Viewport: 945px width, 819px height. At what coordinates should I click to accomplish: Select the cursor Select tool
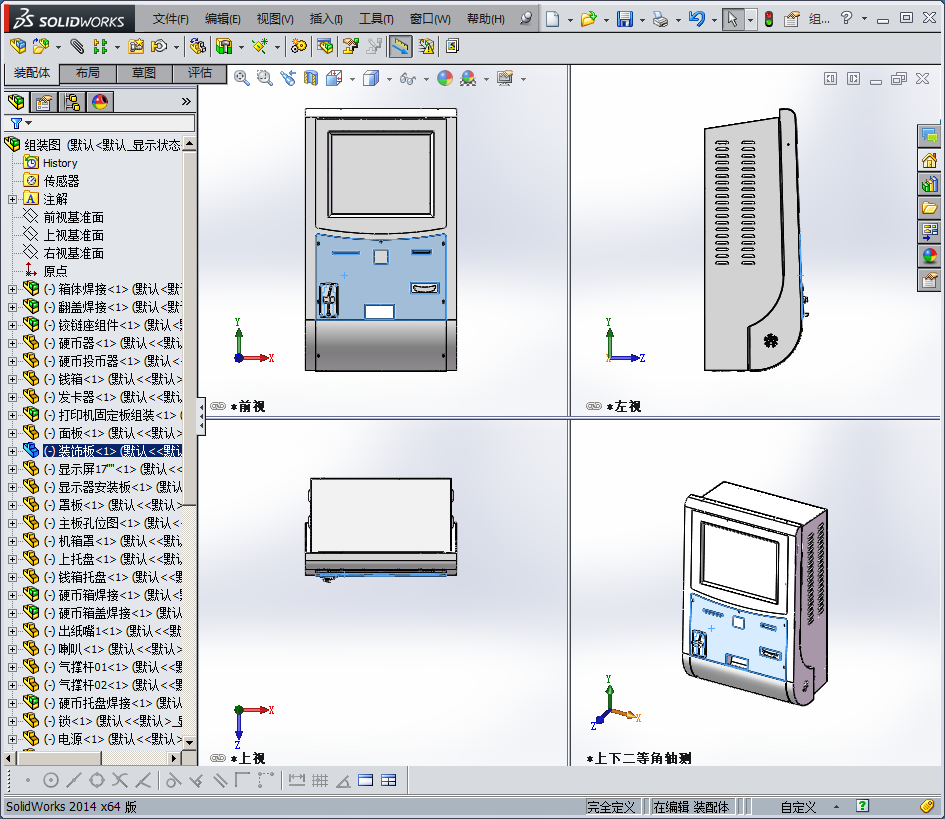pyautogui.click(x=732, y=19)
